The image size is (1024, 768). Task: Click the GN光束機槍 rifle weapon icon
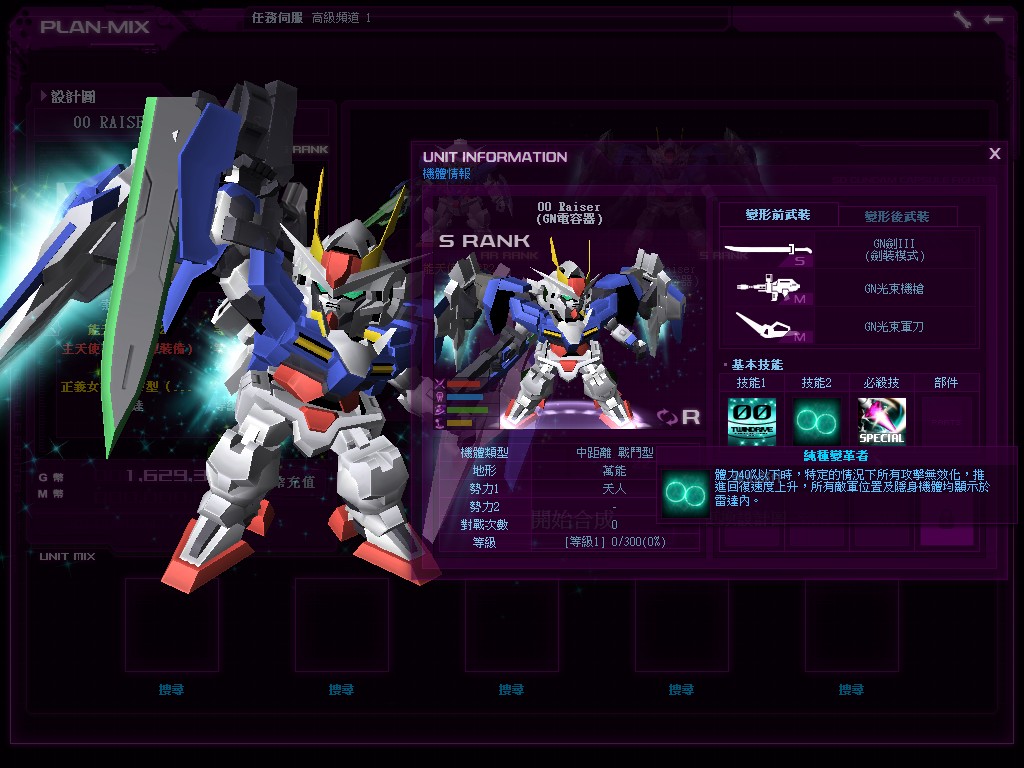pyautogui.click(x=771, y=289)
